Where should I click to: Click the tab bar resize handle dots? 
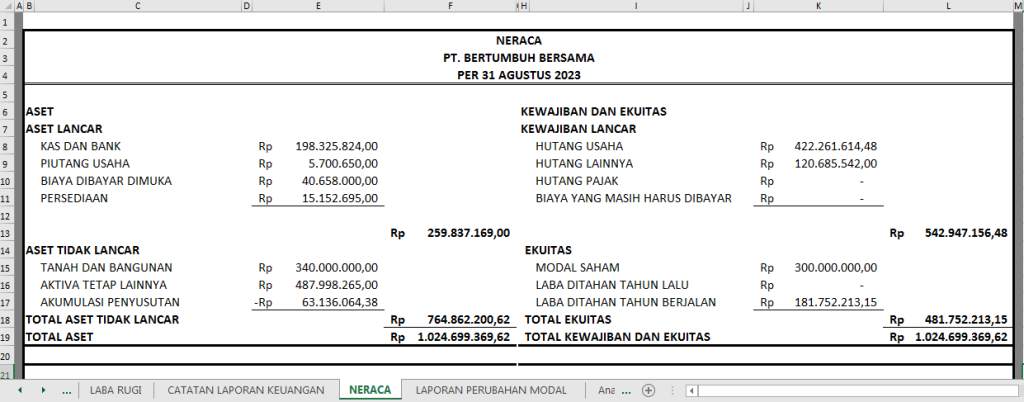click(672, 390)
